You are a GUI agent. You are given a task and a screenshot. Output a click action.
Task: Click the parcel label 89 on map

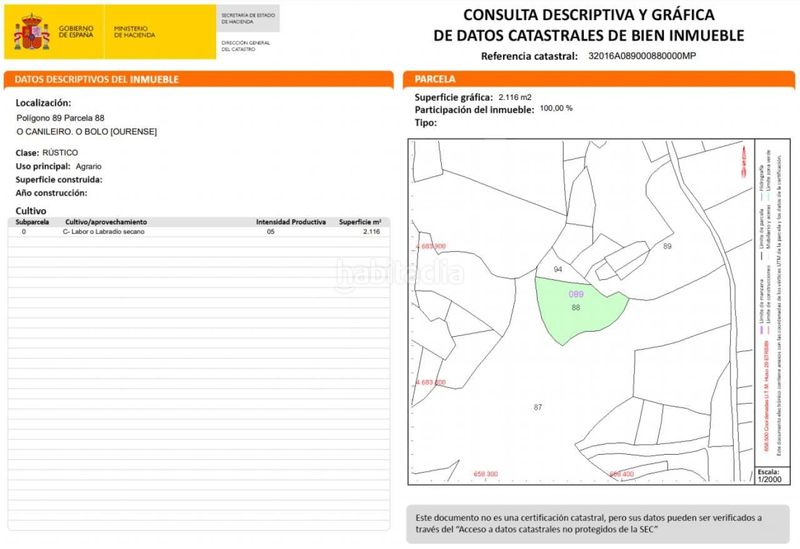coord(667,246)
